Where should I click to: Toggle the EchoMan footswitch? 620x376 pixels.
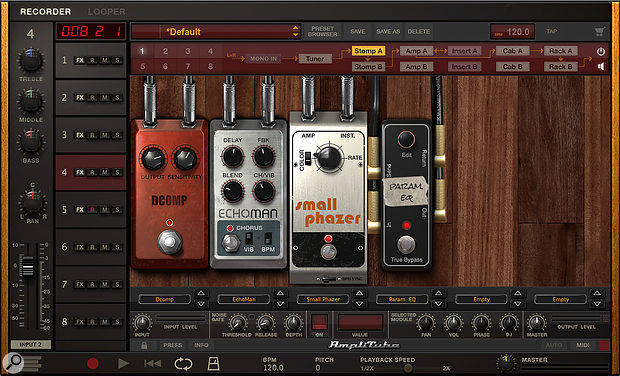(x=230, y=243)
